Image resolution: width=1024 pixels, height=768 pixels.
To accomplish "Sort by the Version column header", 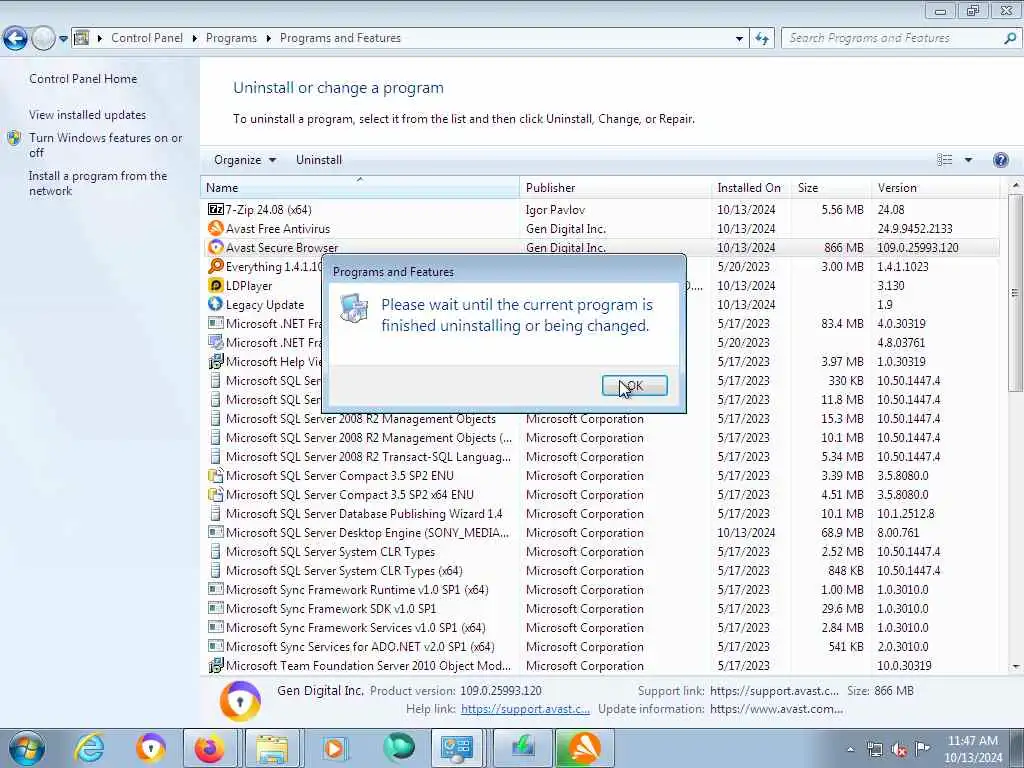I will [936, 187].
